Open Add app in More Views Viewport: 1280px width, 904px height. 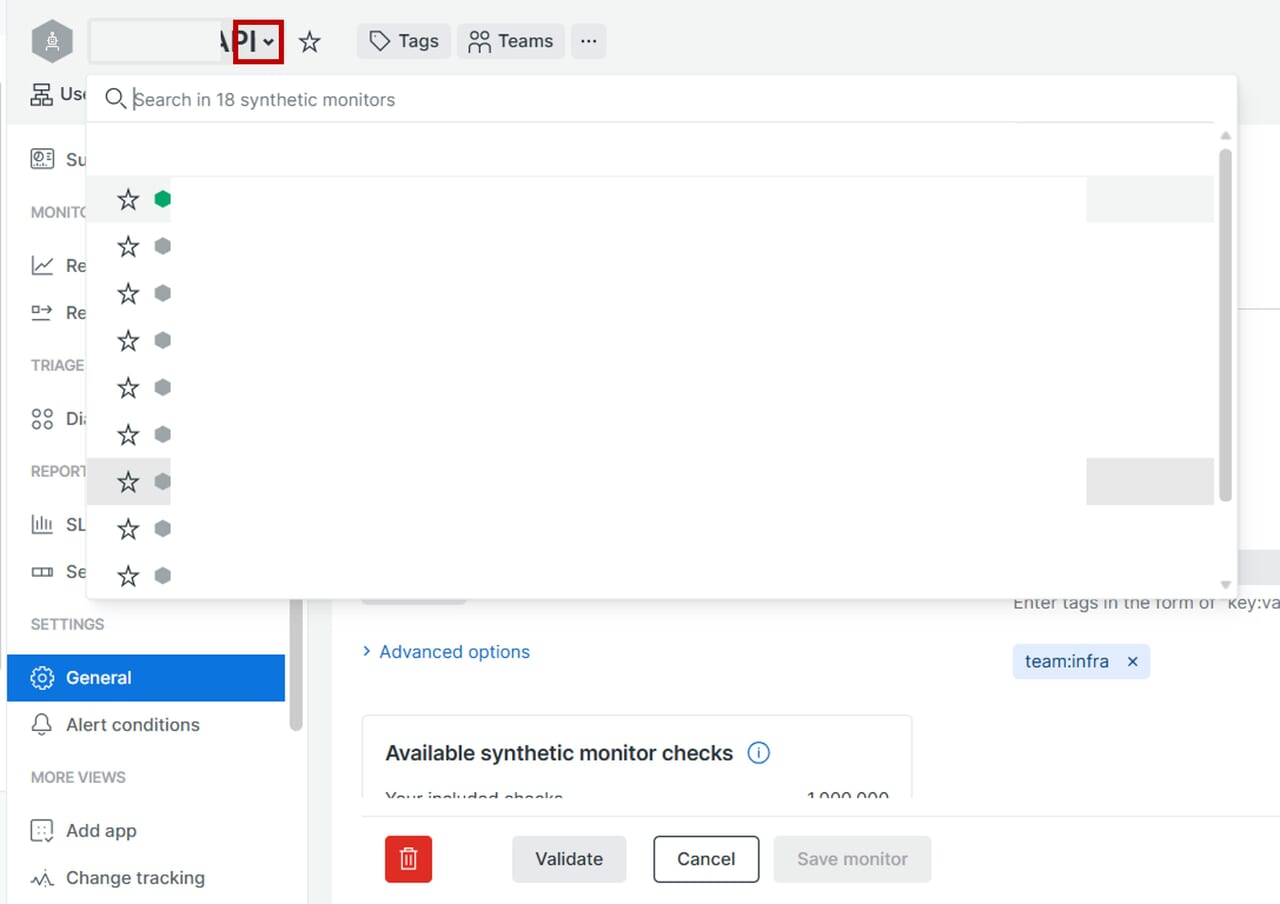(101, 831)
